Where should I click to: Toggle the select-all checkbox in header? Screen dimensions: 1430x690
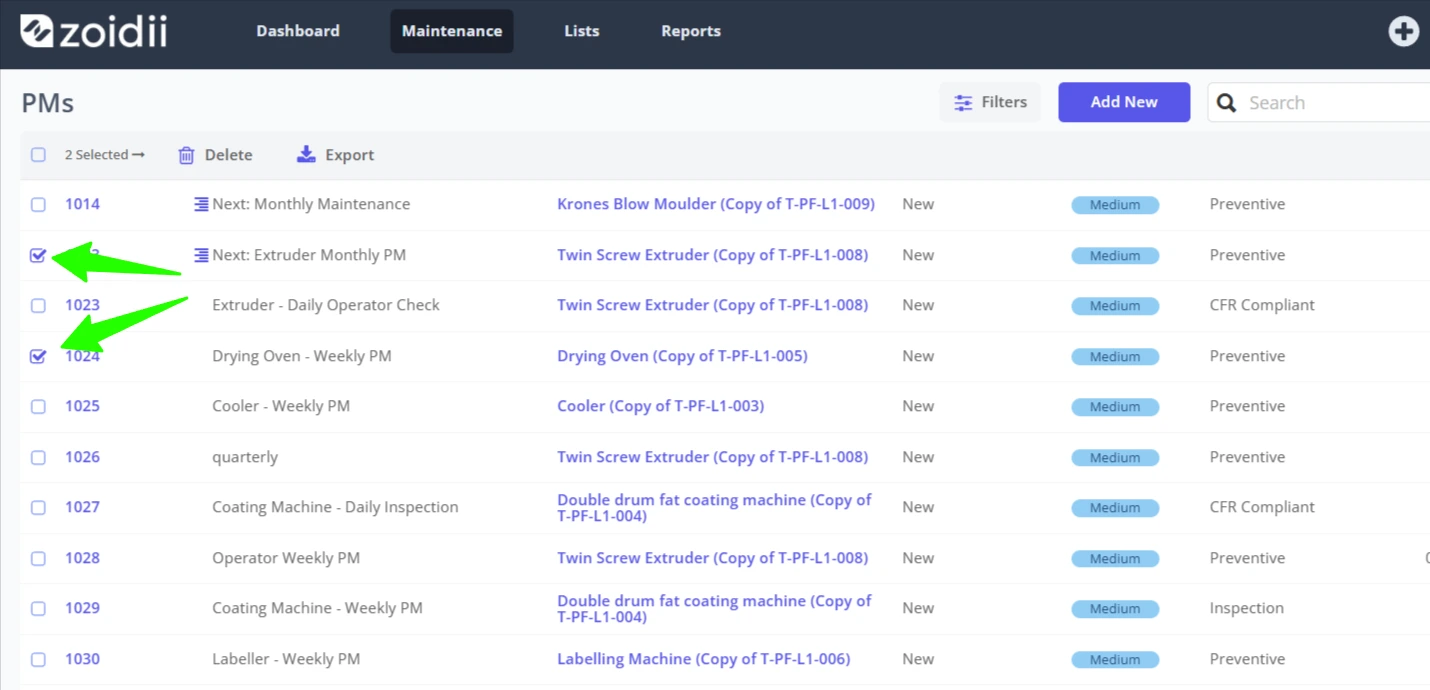[x=38, y=155]
